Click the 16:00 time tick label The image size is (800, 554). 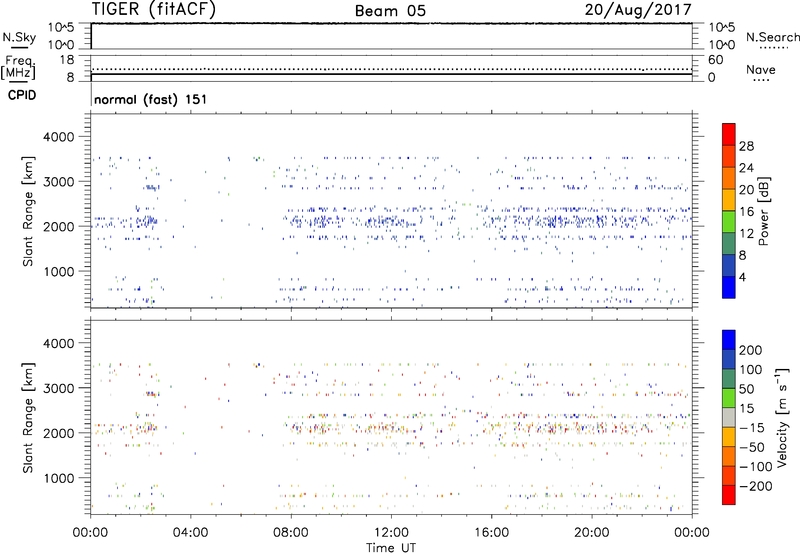tap(492, 533)
